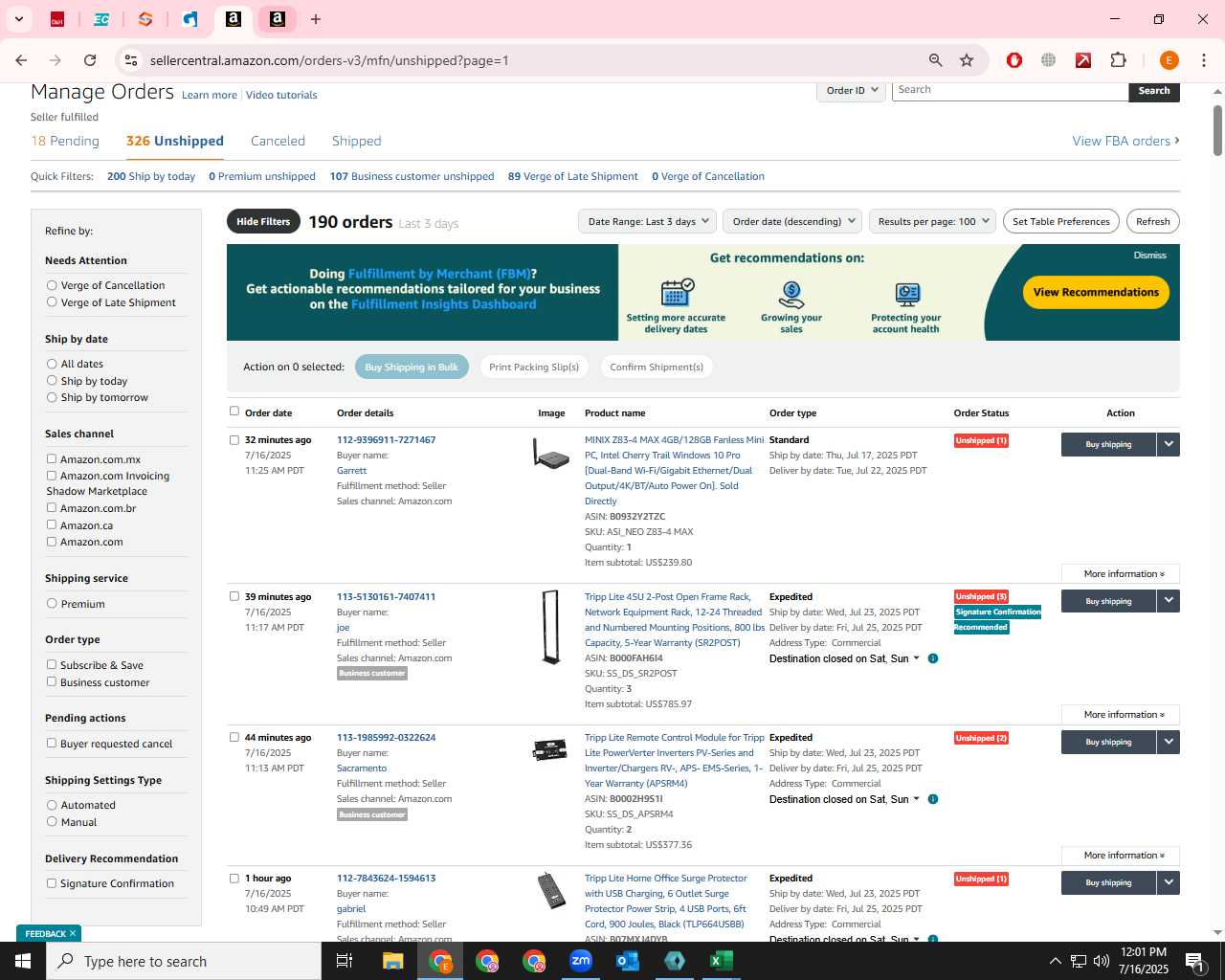Viewport: 1225px width, 980px height.
Task: Click the browser address bar URL
Action: (x=329, y=60)
